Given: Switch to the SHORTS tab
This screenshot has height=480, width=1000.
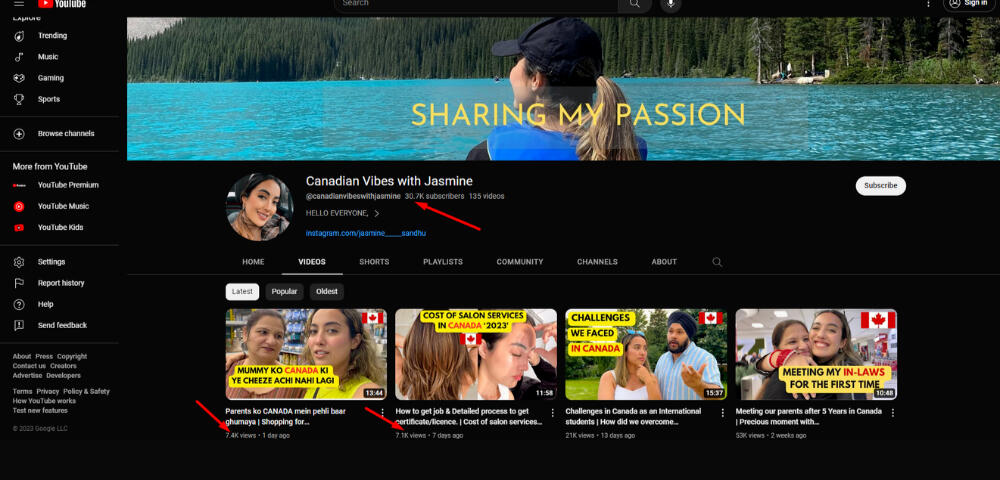Looking at the screenshot, I should (x=374, y=262).
